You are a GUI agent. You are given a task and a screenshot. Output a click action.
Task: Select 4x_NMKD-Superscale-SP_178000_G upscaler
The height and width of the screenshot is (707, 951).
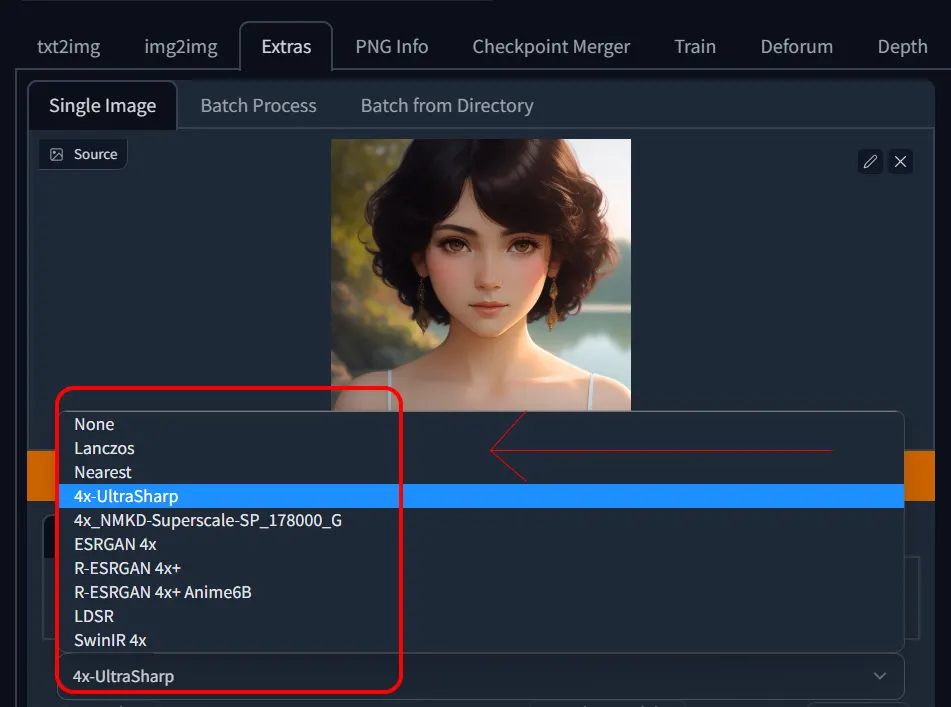coord(482,520)
